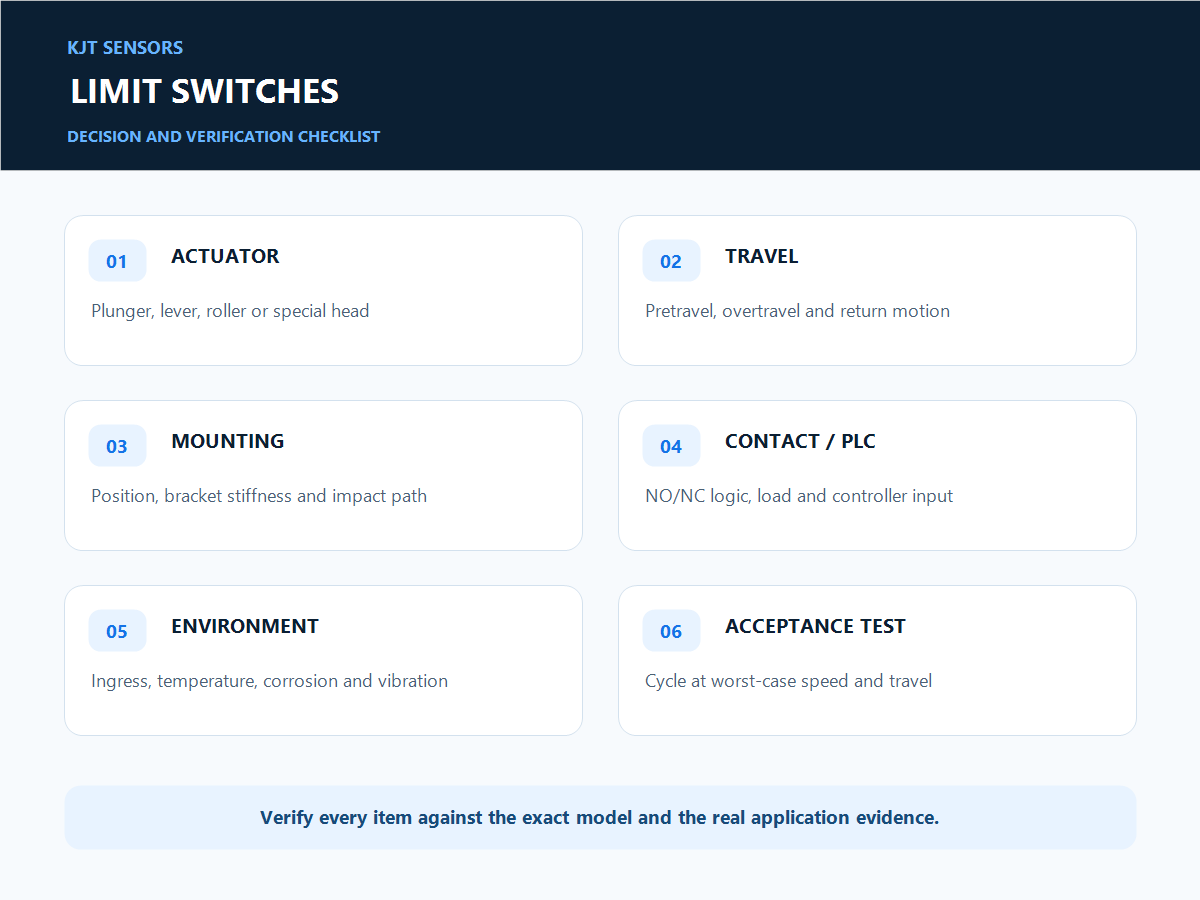Image resolution: width=1200 pixels, height=900 pixels.
Task: Select the MOUNTING card heading
Action: [x=228, y=441]
